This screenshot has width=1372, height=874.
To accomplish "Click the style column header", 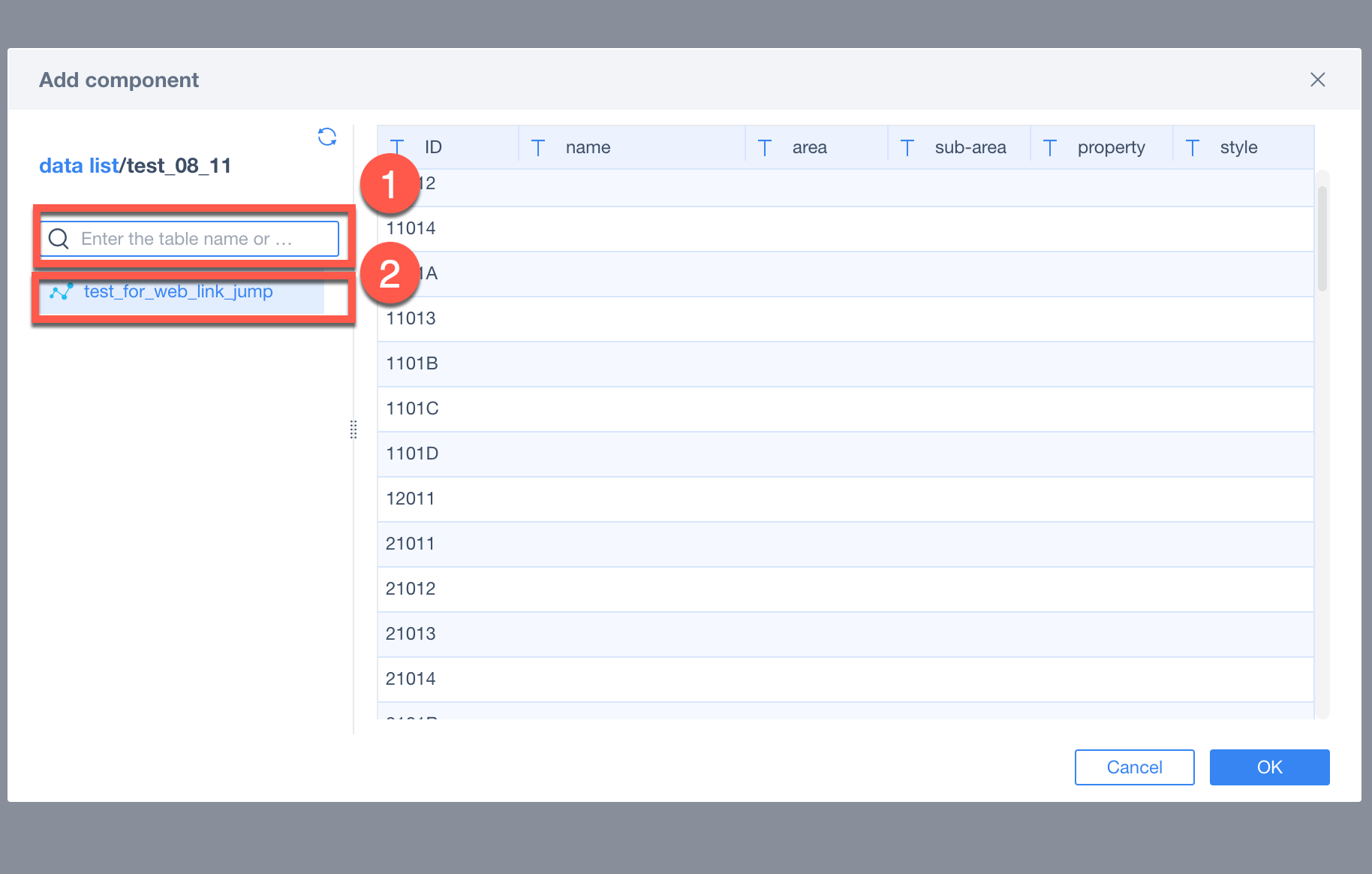I will (x=1244, y=147).
